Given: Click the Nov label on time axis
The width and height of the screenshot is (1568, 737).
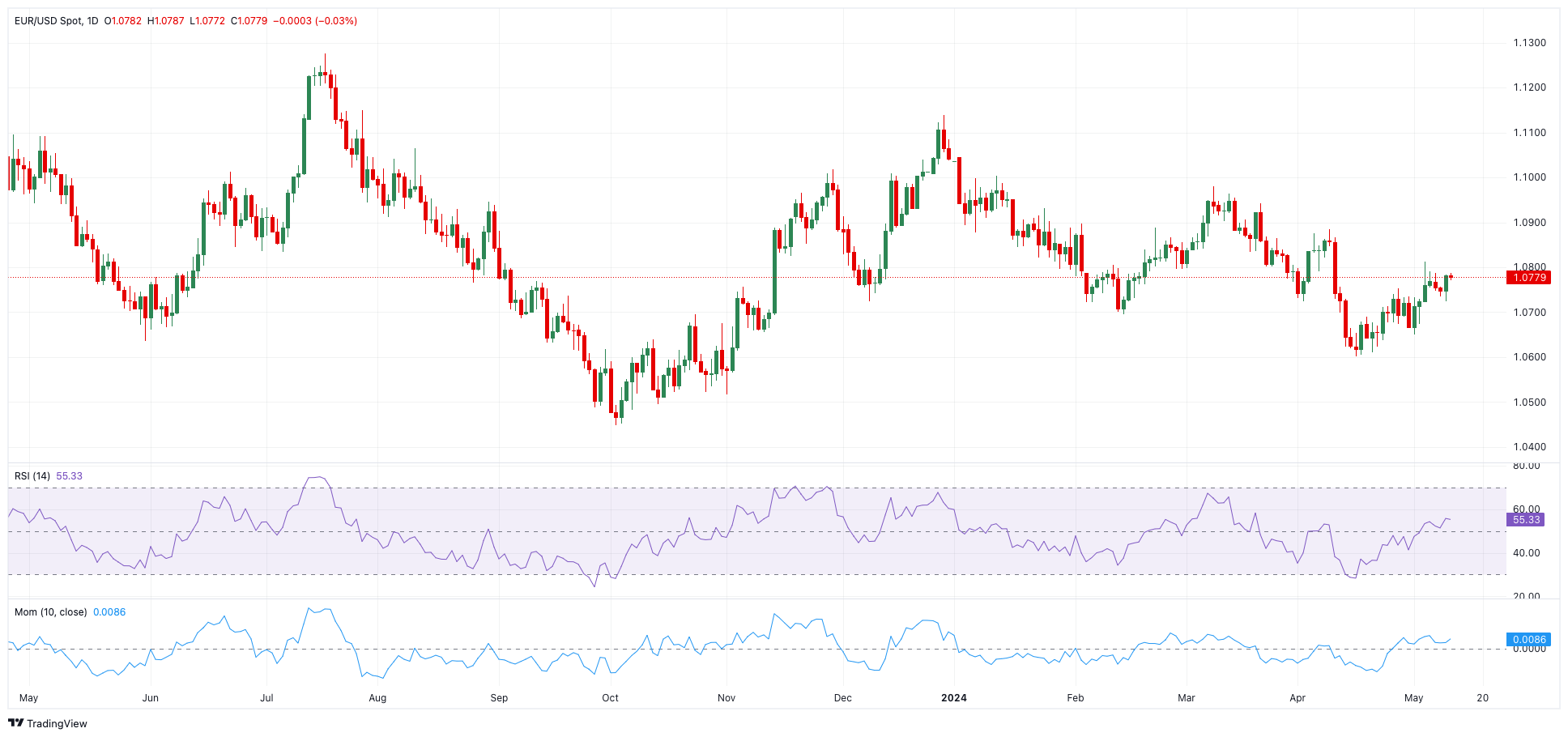Looking at the screenshot, I should pos(726,697).
